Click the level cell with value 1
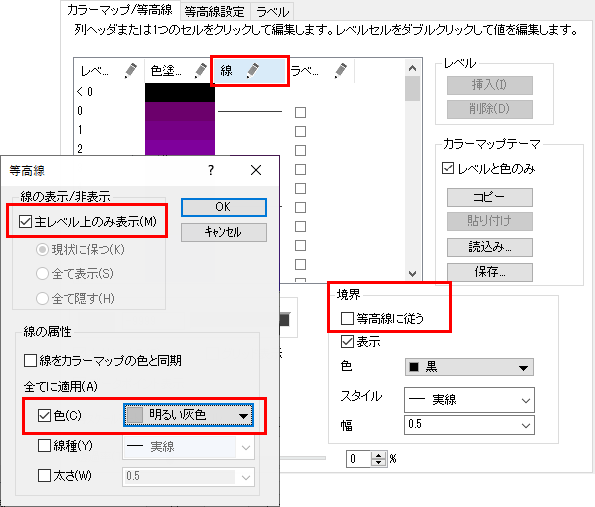This screenshot has width=595, height=507. point(109,130)
